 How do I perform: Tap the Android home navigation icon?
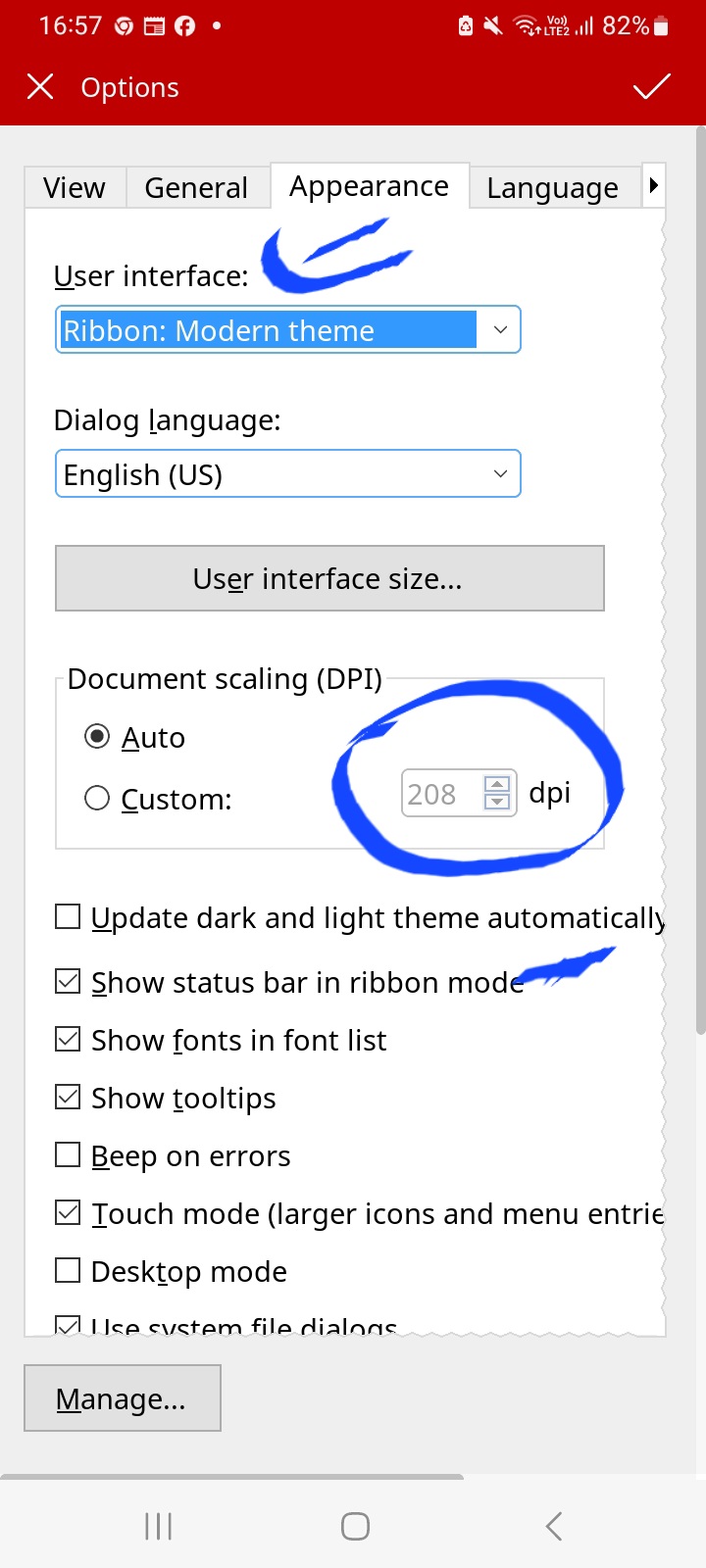[x=355, y=1526]
